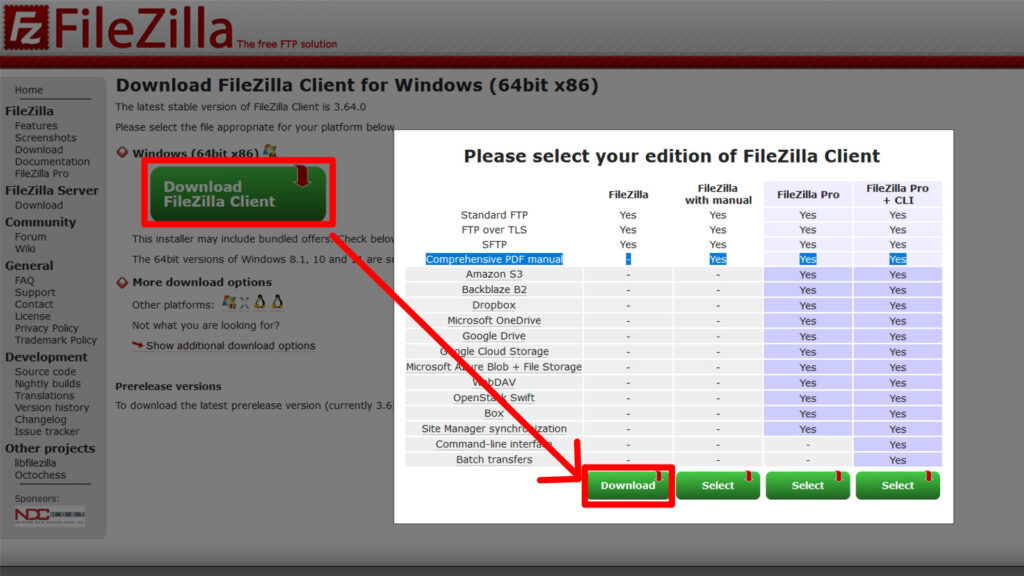Open the NDC sponsor logo
Image resolution: width=1024 pixels, height=576 pixels.
(50, 515)
